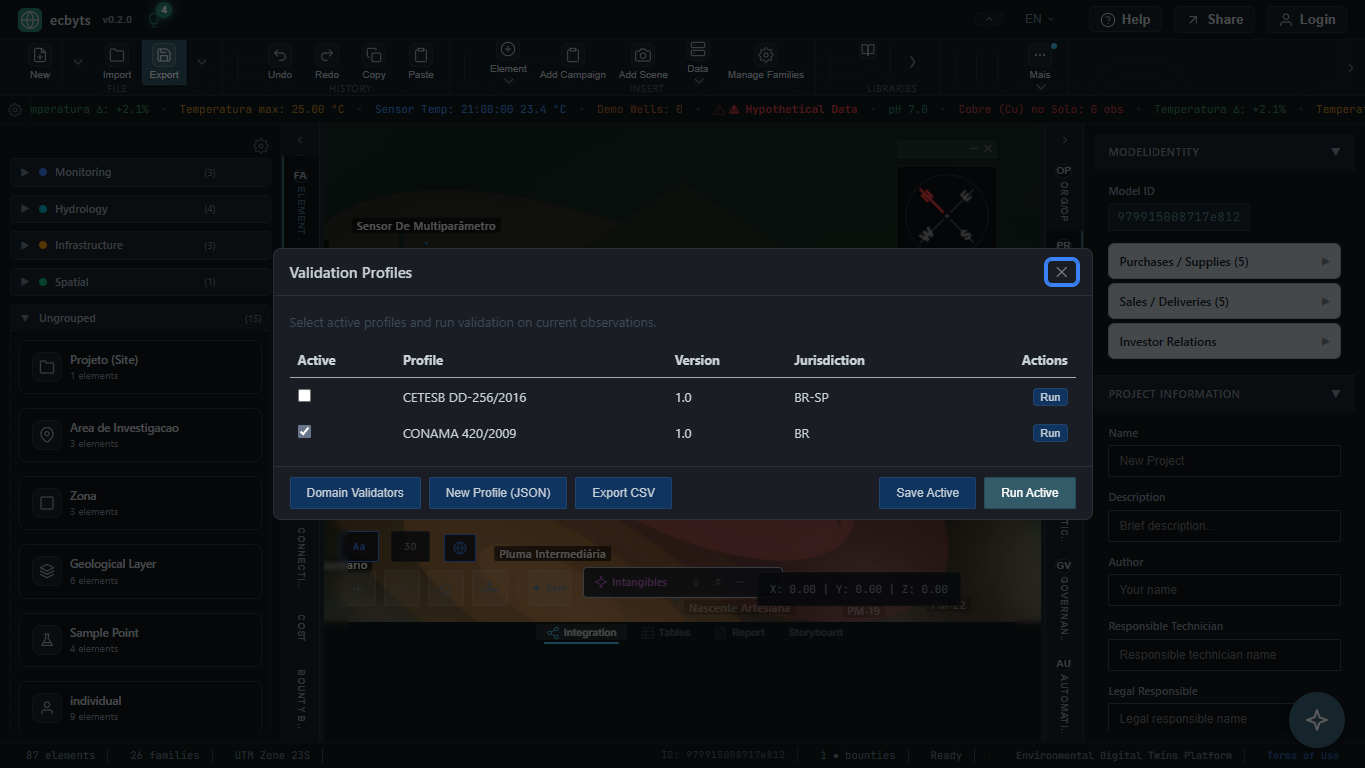Screen dimensions: 1365x768
Task: Open the EN language dropdown
Action: tap(1040, 19)
